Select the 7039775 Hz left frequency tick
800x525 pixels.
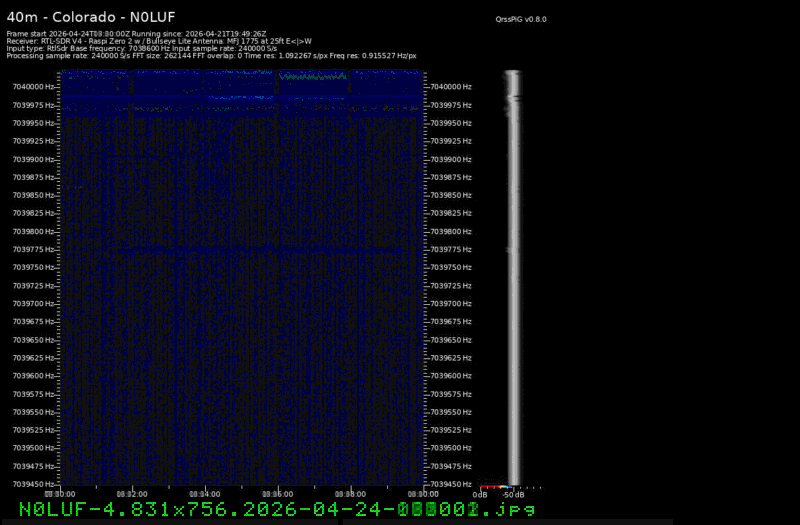(x=34, y=250)
